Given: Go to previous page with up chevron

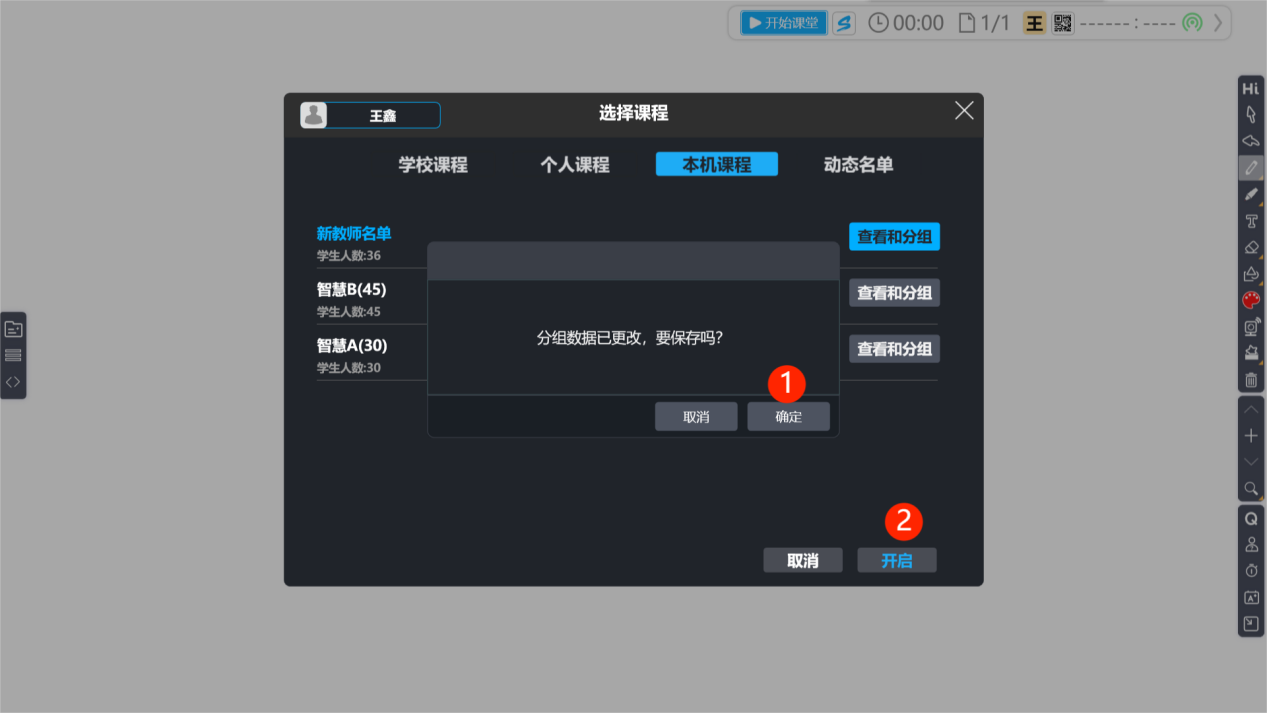Looking at the screenshot, I should point(1251,409).
